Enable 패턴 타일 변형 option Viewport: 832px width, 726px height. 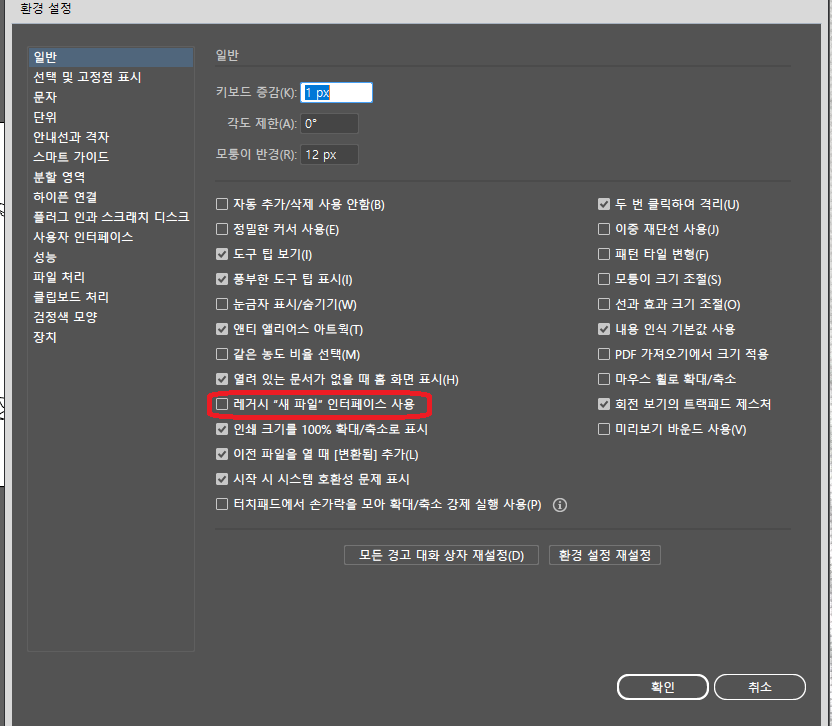pos(604,254)
